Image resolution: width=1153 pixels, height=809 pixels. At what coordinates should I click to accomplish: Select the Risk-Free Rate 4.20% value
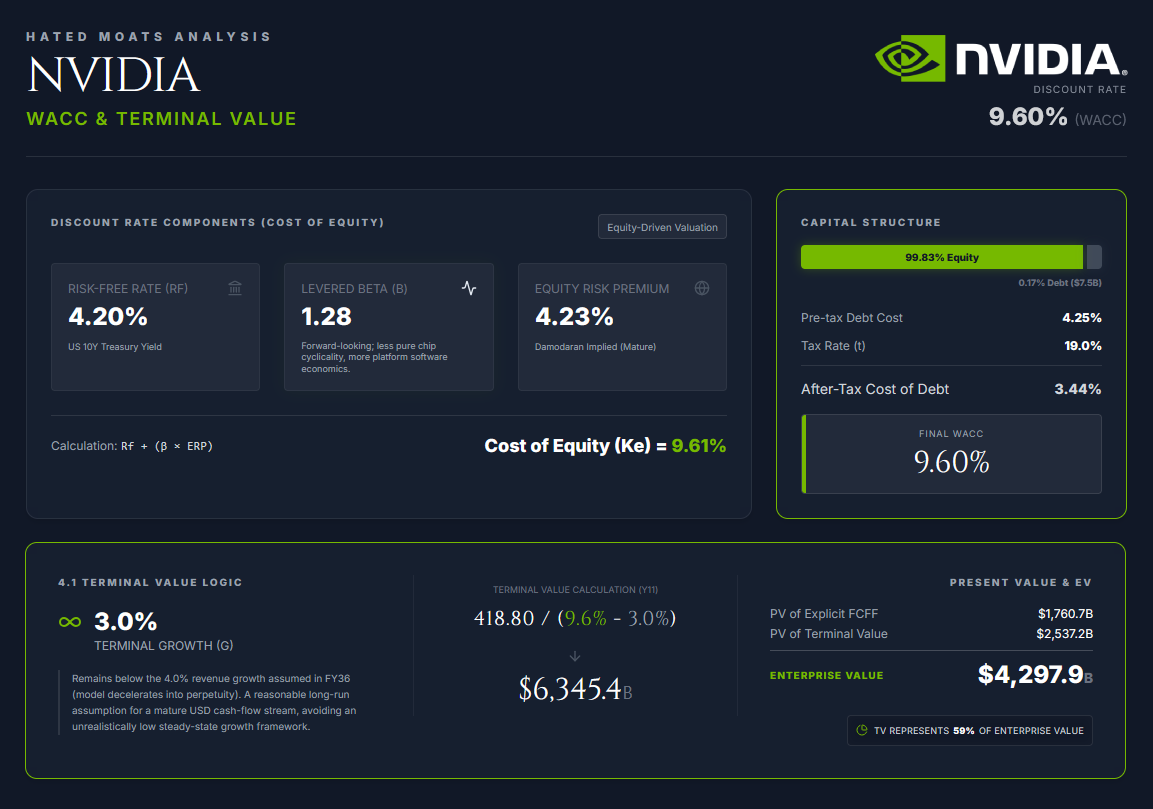pyautogui.click(x=108, y=317)
